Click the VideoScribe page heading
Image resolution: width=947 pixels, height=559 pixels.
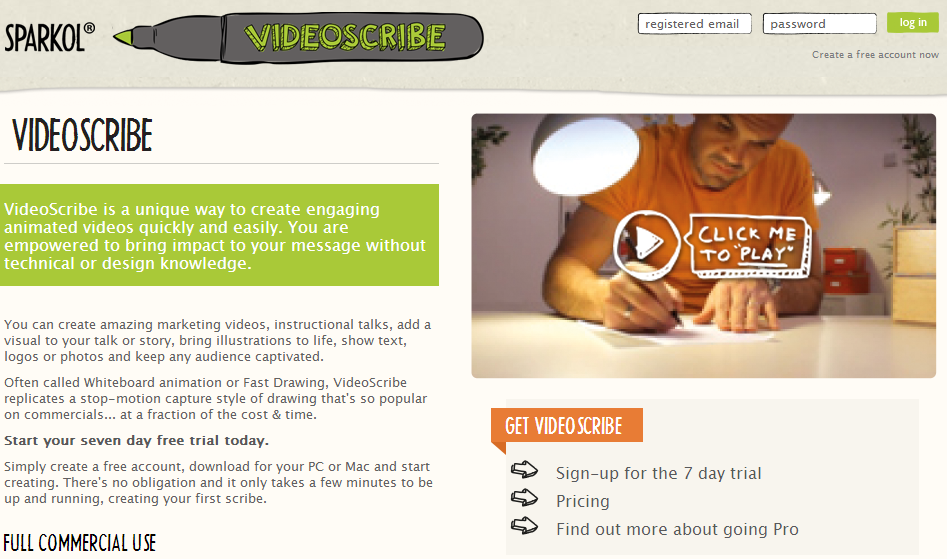point(82,135)
